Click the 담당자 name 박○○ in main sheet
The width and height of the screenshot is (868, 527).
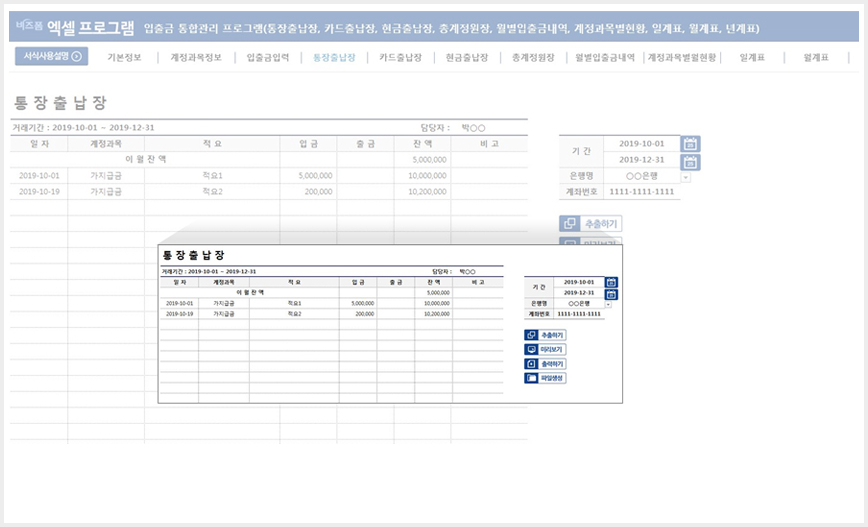(x=473, y=128)
